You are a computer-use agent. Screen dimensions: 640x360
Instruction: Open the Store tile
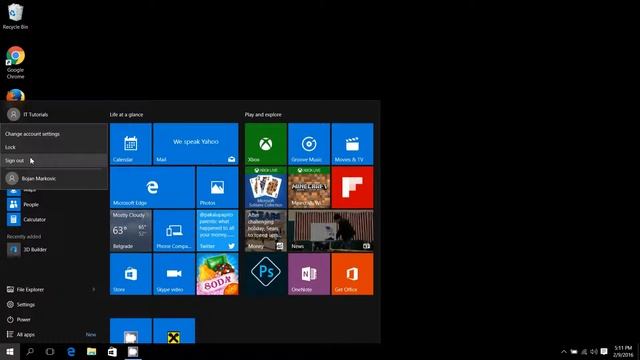click(x=131, y=274)
